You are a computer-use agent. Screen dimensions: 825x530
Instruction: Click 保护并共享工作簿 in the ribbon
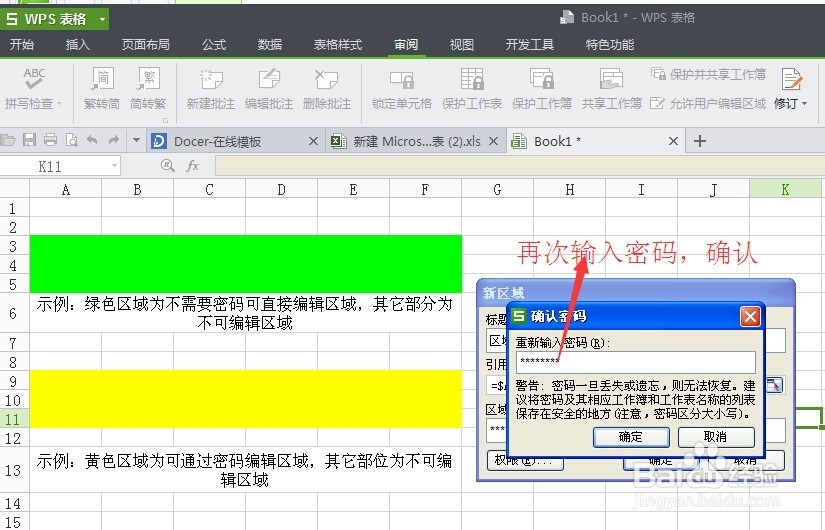point(708,74)
